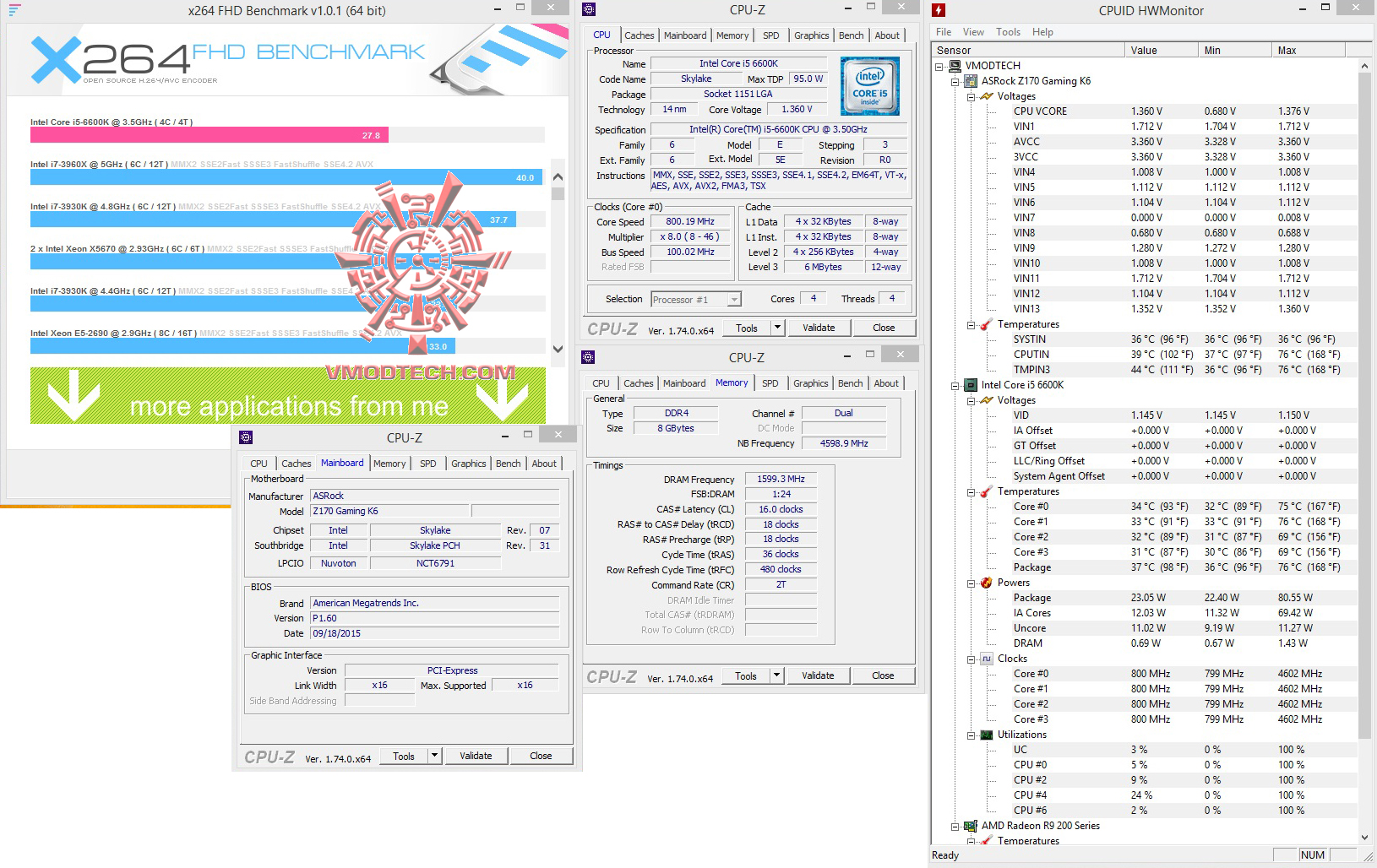Viewport: 1377px width, 868px height.
Task: Select the CPU VCORE sensor row
Action: coord(1183,111)
